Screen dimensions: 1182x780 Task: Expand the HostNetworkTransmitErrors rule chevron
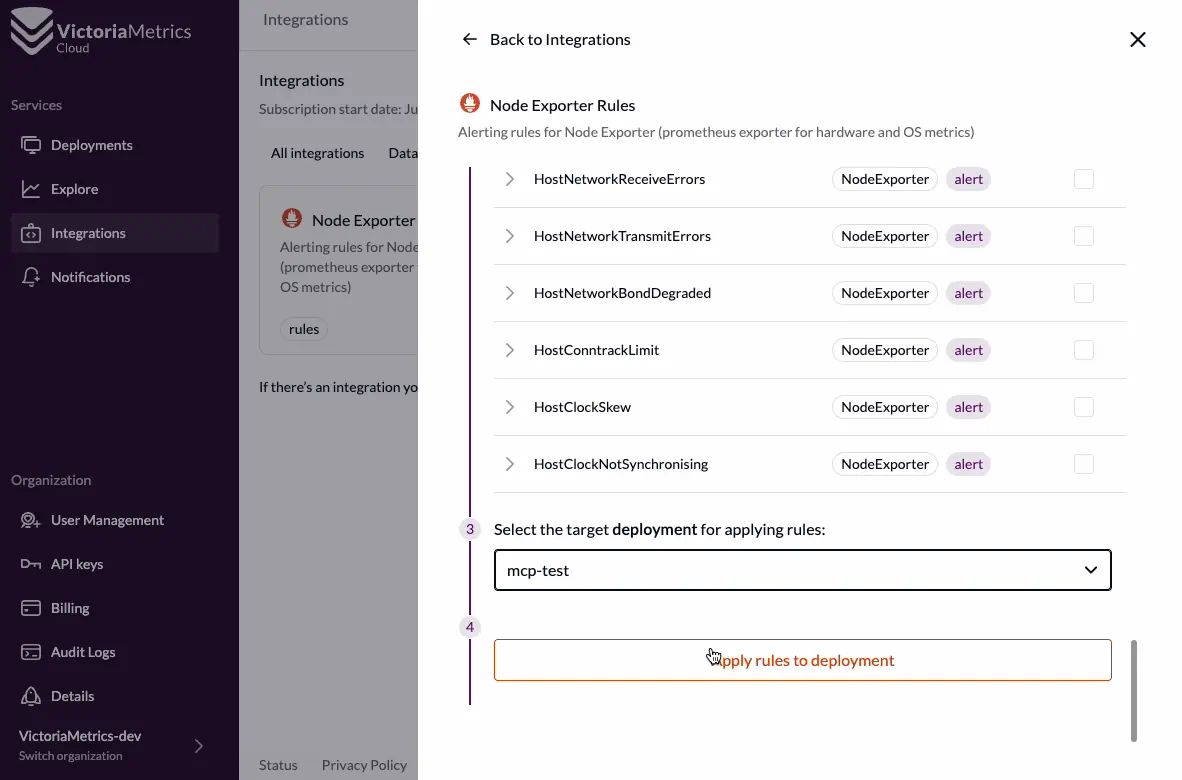coord(510,236)
